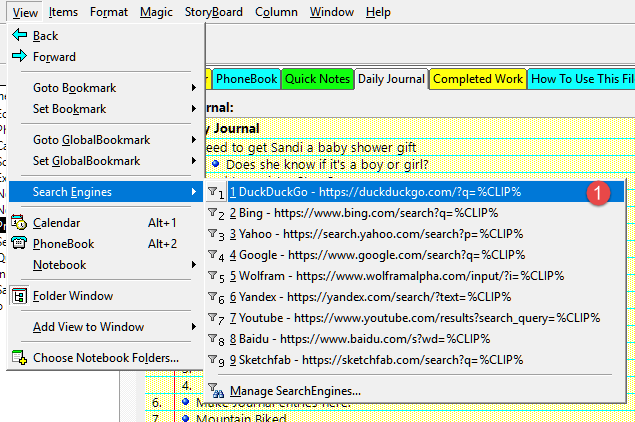
Task: Click the Manage SearchEngines binoculars icon
Action: pyautogui.click(x=216, y=391)
